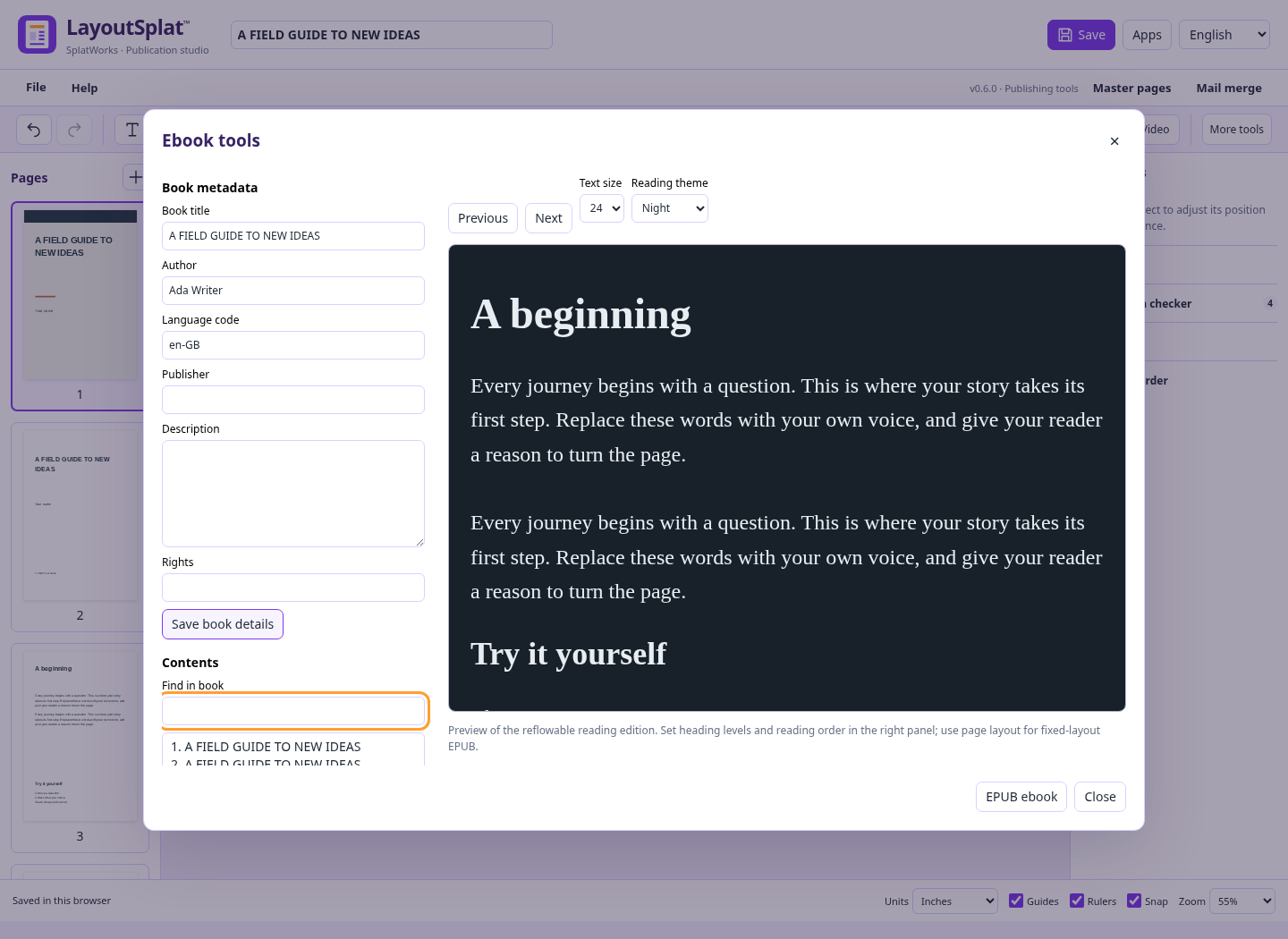Viewport: 1288px width, 939px height.
Task: Click Save book details
Action: [223, 624]
